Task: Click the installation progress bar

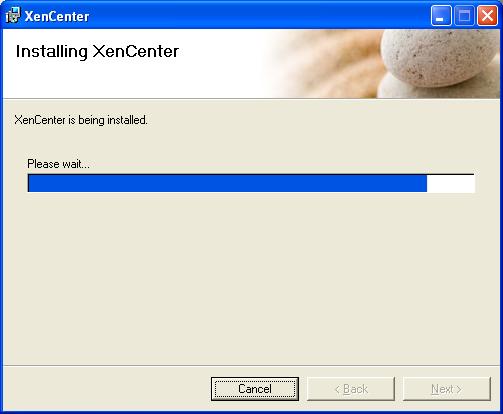Action: coord(251,183)
